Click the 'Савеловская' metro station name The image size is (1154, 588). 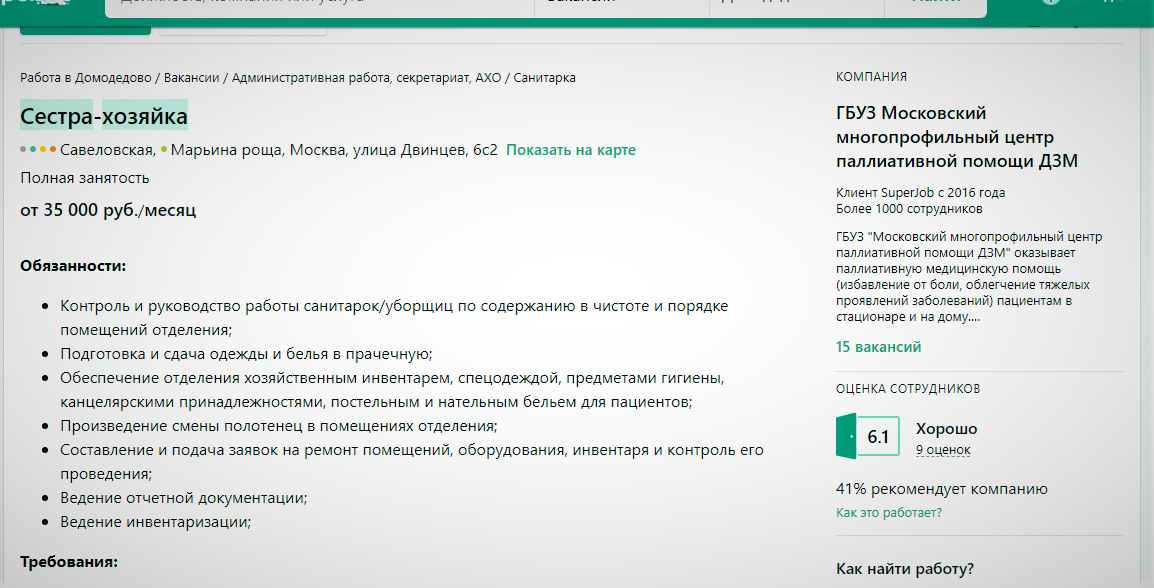(x=107, y=150)
